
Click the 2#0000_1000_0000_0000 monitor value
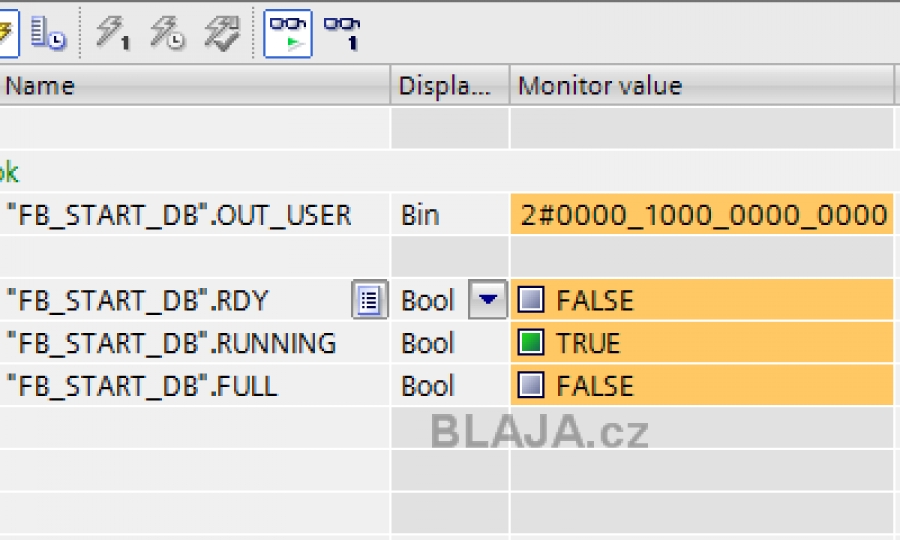(x=701, y=215)
